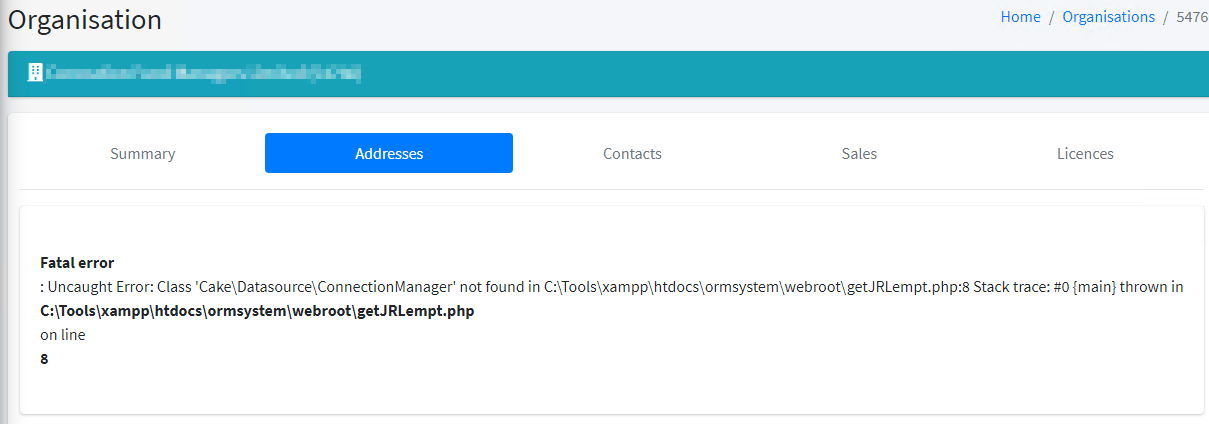
Task: Click the bold line number 8
Action: (44, 359)
